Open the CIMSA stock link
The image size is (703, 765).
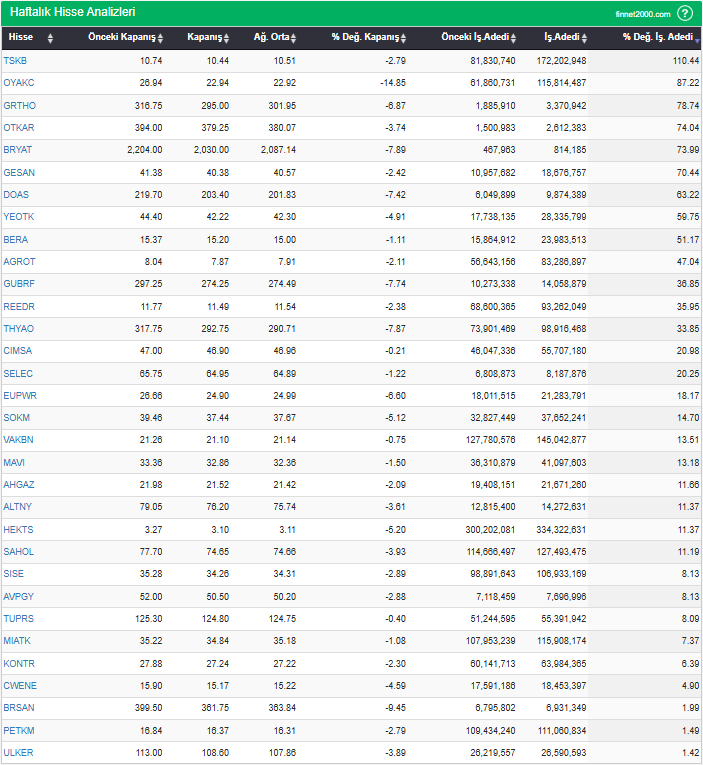pyautogui.click(x=18, y=350)
